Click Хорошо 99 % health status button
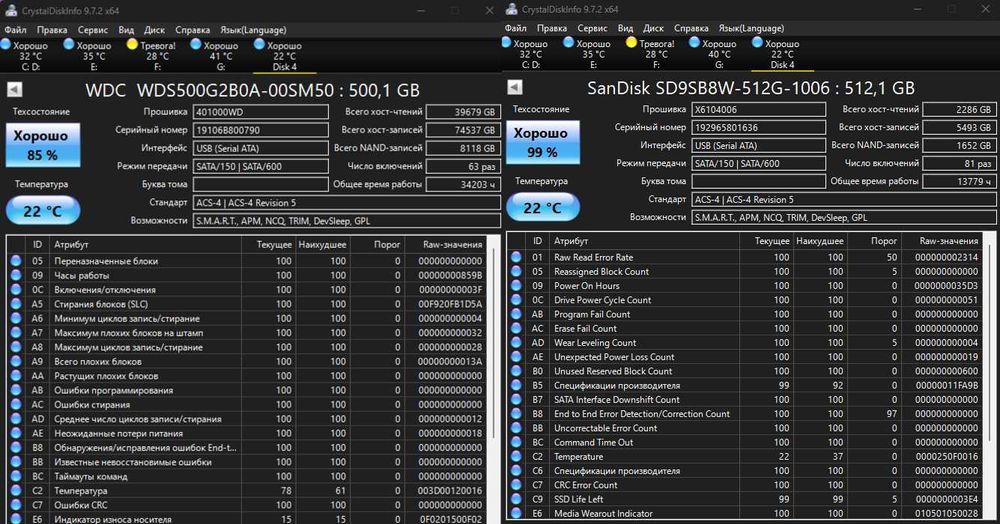Viewport: 1000px width, 524px height. 543,143
